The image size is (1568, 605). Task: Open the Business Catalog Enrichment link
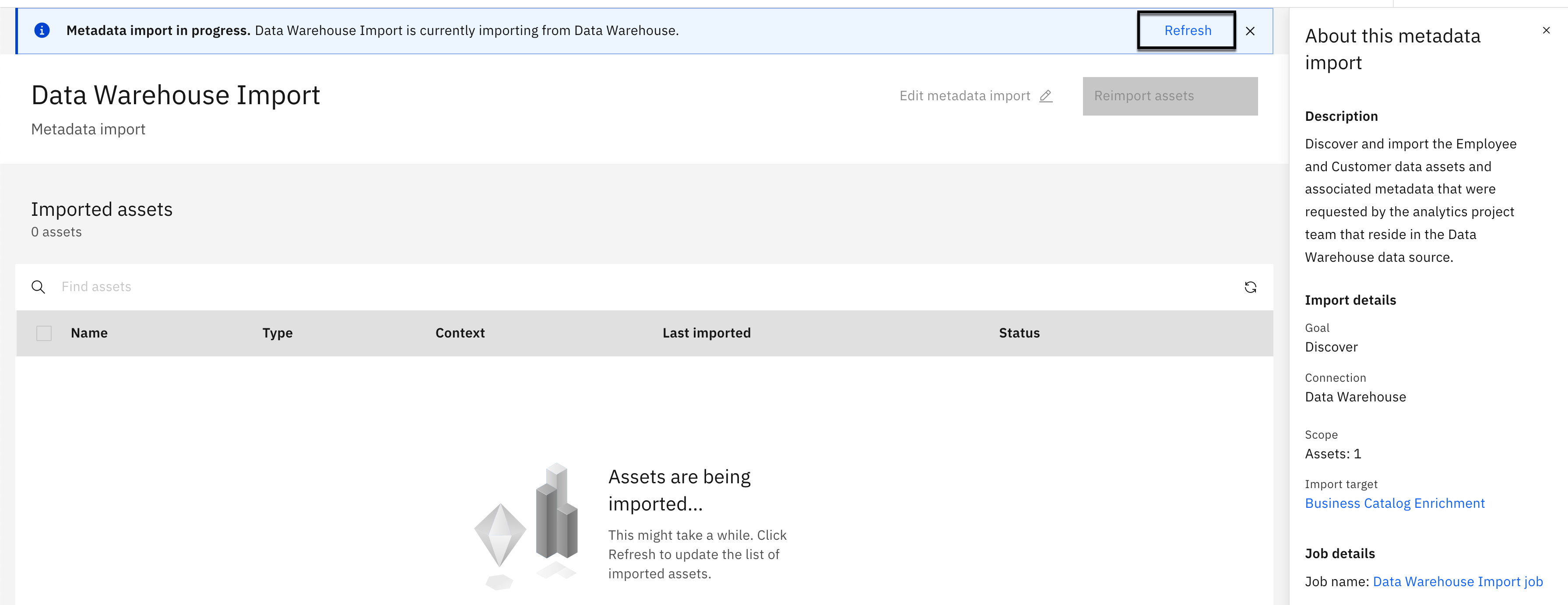(1394, 503)
